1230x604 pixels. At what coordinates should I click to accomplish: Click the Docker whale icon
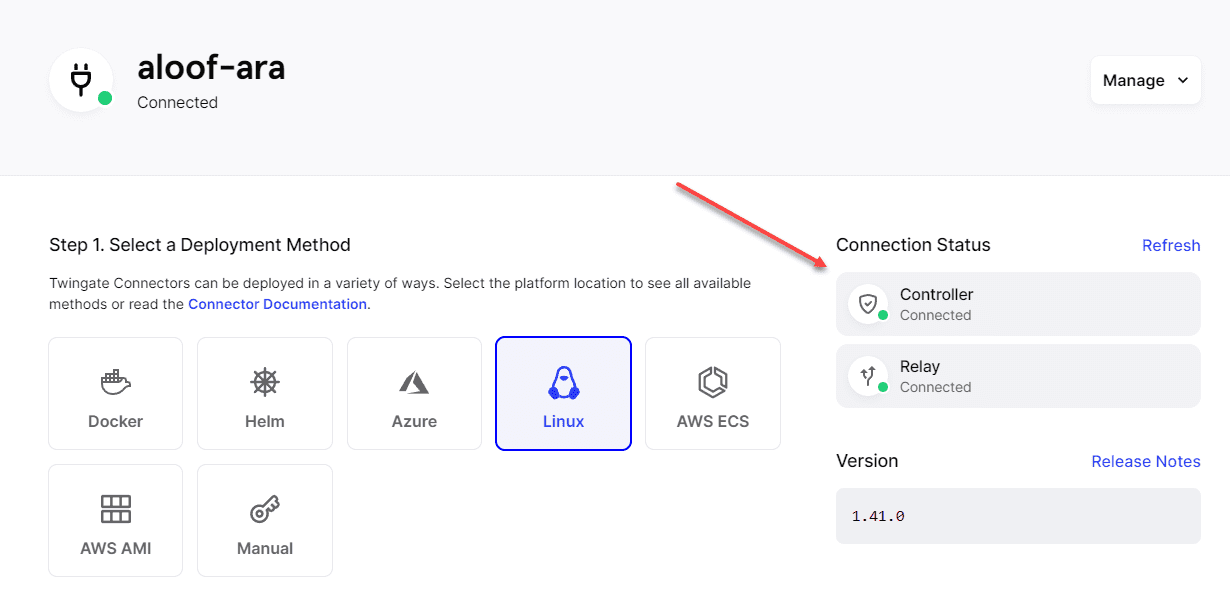(116, 381)
